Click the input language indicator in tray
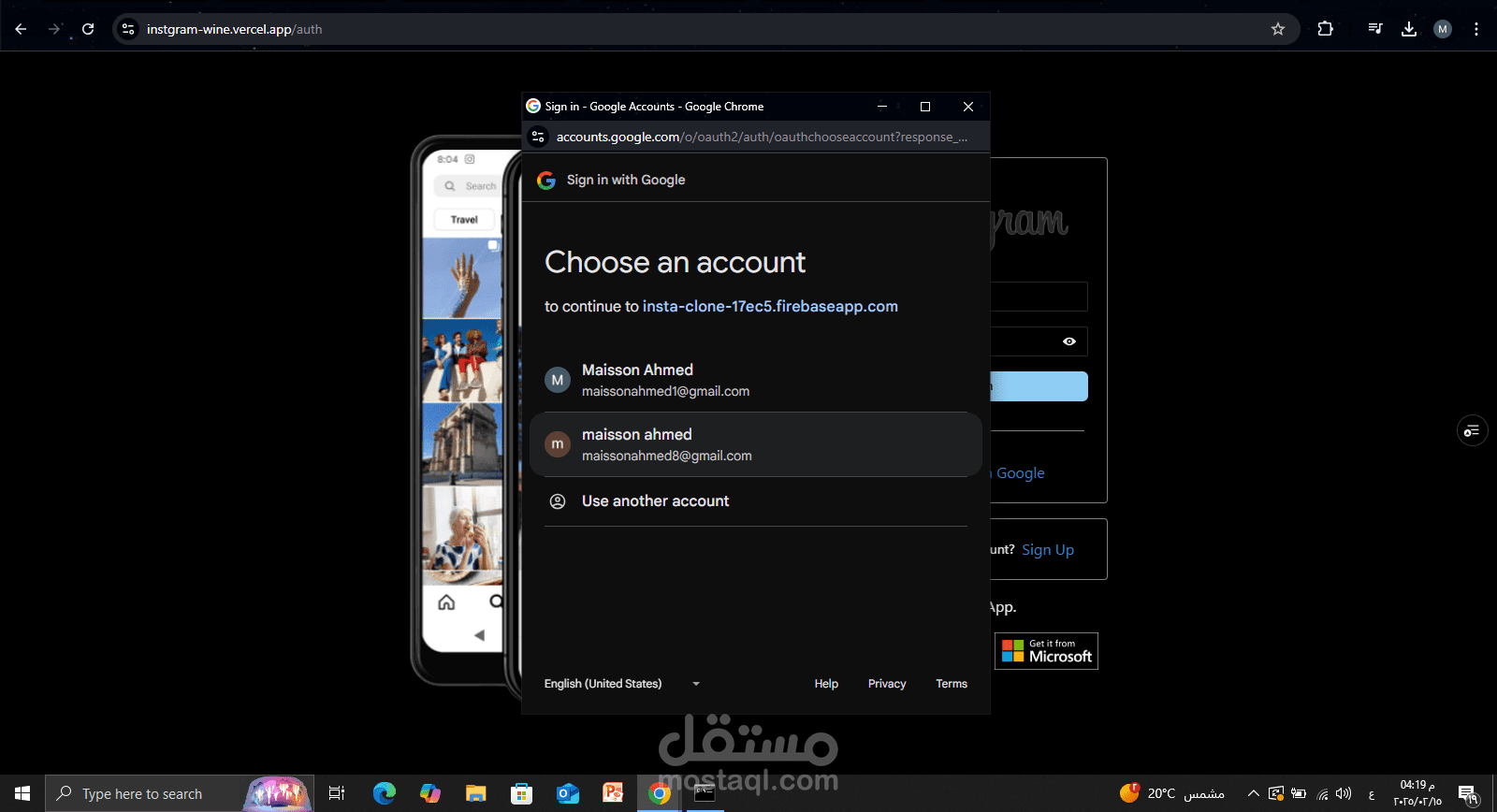This screenshot has height=812, width=1497. click(1372, 794)
